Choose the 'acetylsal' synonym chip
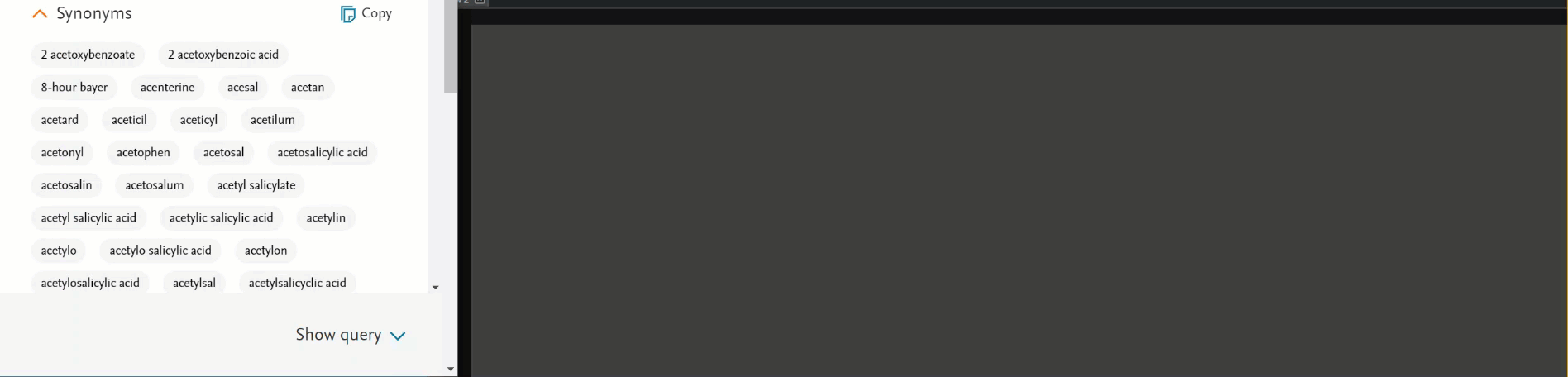 click(194, 283)
